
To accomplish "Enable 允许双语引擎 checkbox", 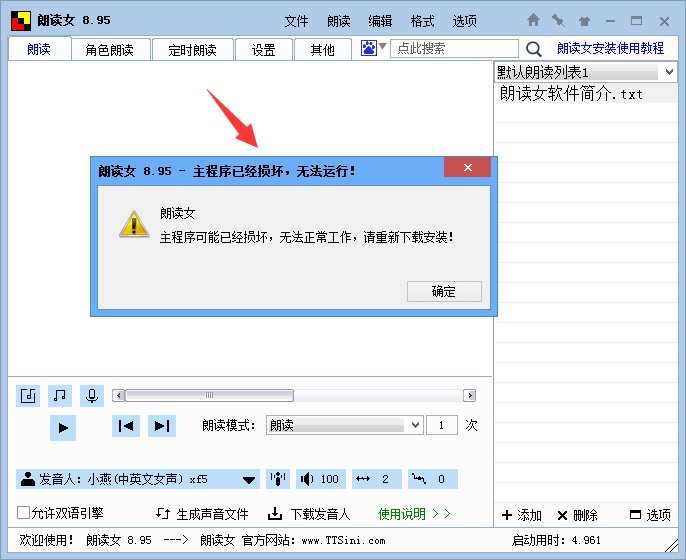I will (23, 512).
